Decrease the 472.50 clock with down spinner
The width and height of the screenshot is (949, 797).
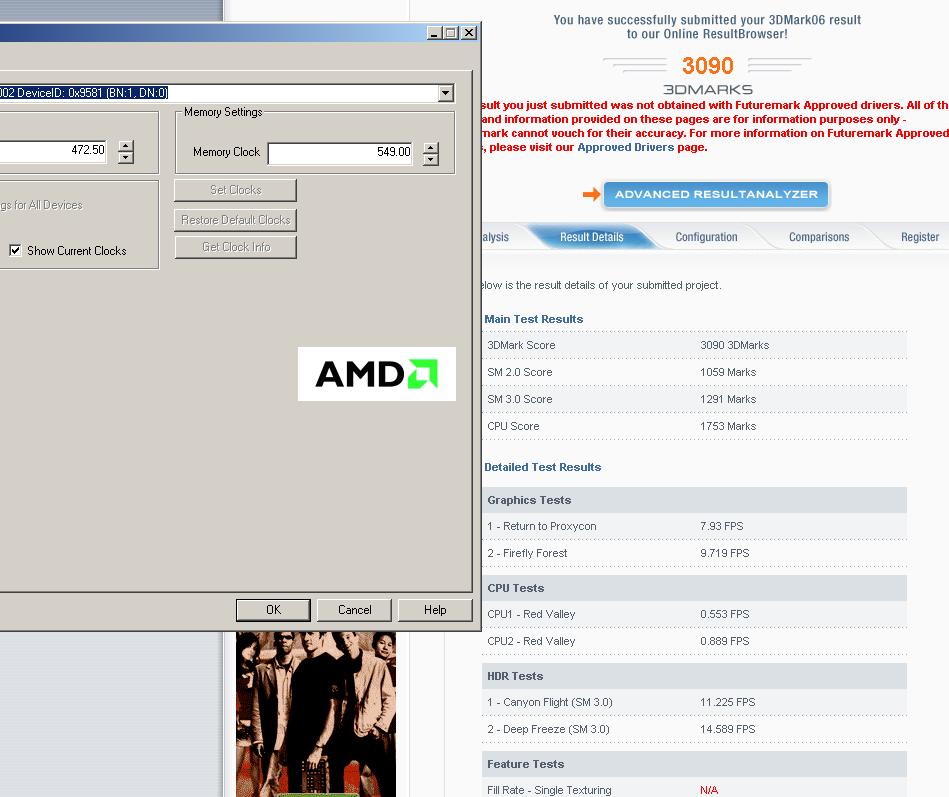126,158
